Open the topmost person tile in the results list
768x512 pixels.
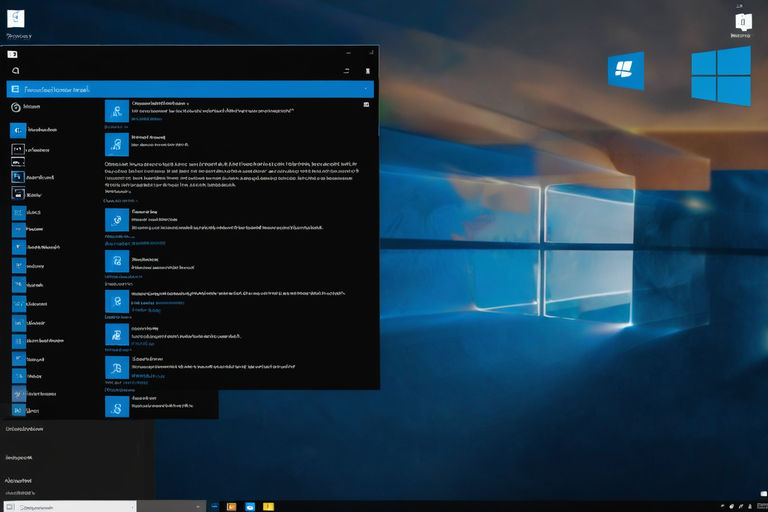point(117,111)
